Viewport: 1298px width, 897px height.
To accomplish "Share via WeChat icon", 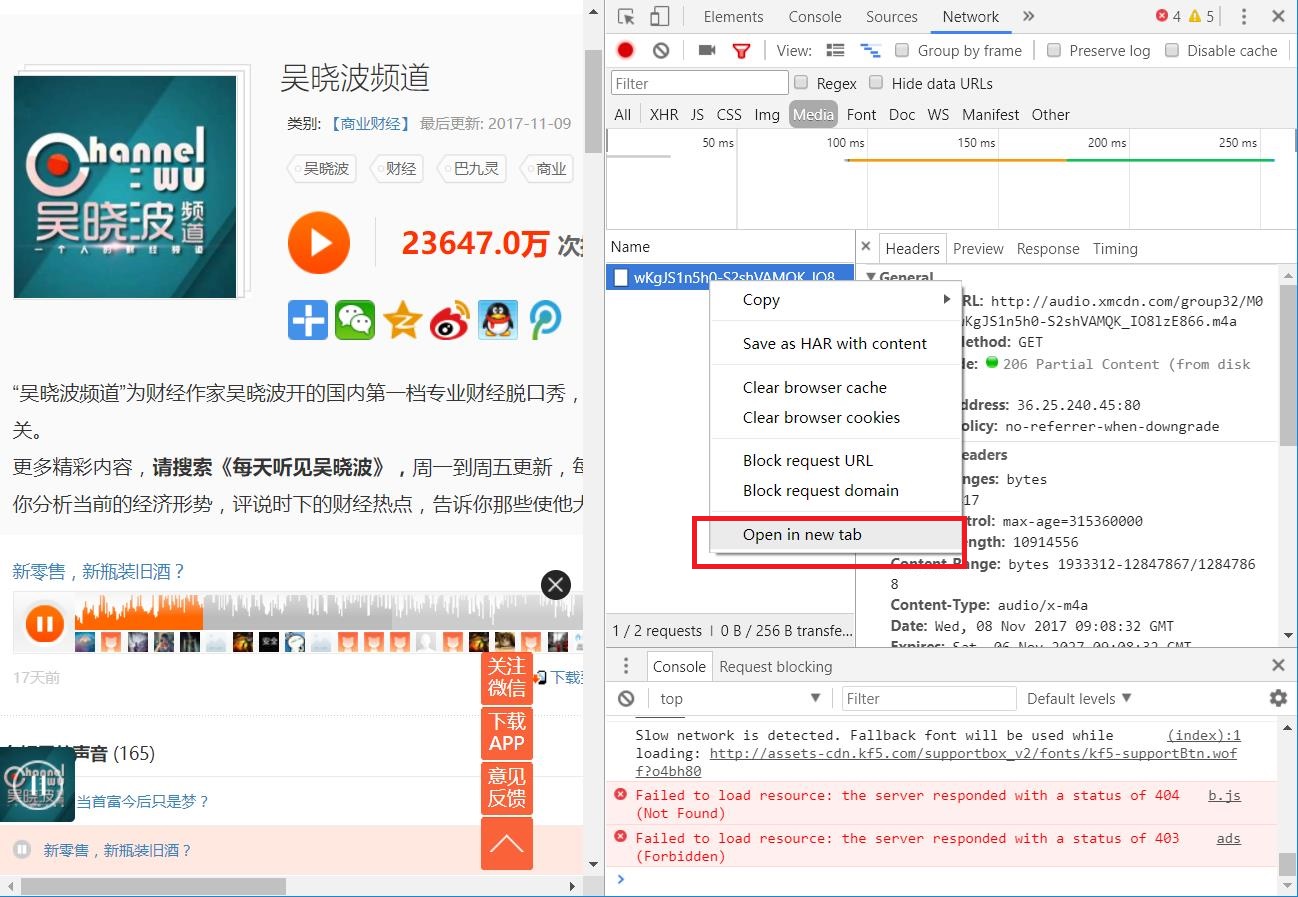I will click(355, 320).
